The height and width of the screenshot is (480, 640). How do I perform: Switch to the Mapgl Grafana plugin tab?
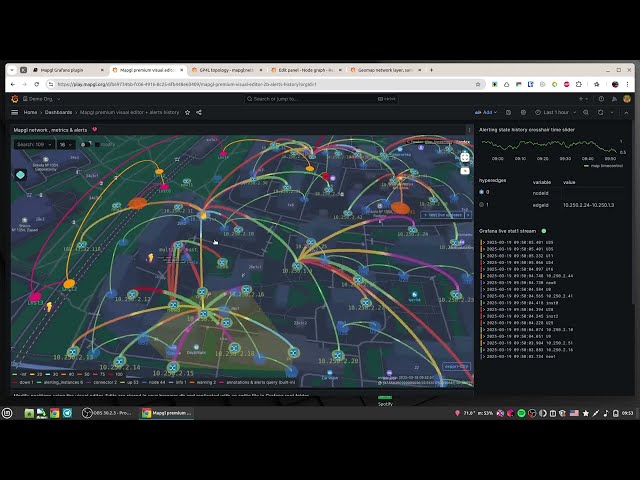tap(68, 70)
